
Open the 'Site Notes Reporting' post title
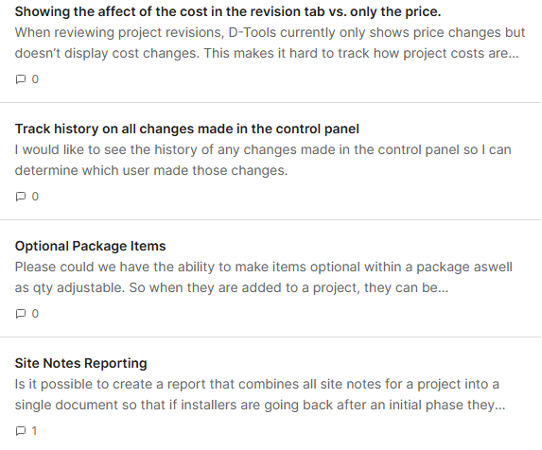tap(81, 363)
